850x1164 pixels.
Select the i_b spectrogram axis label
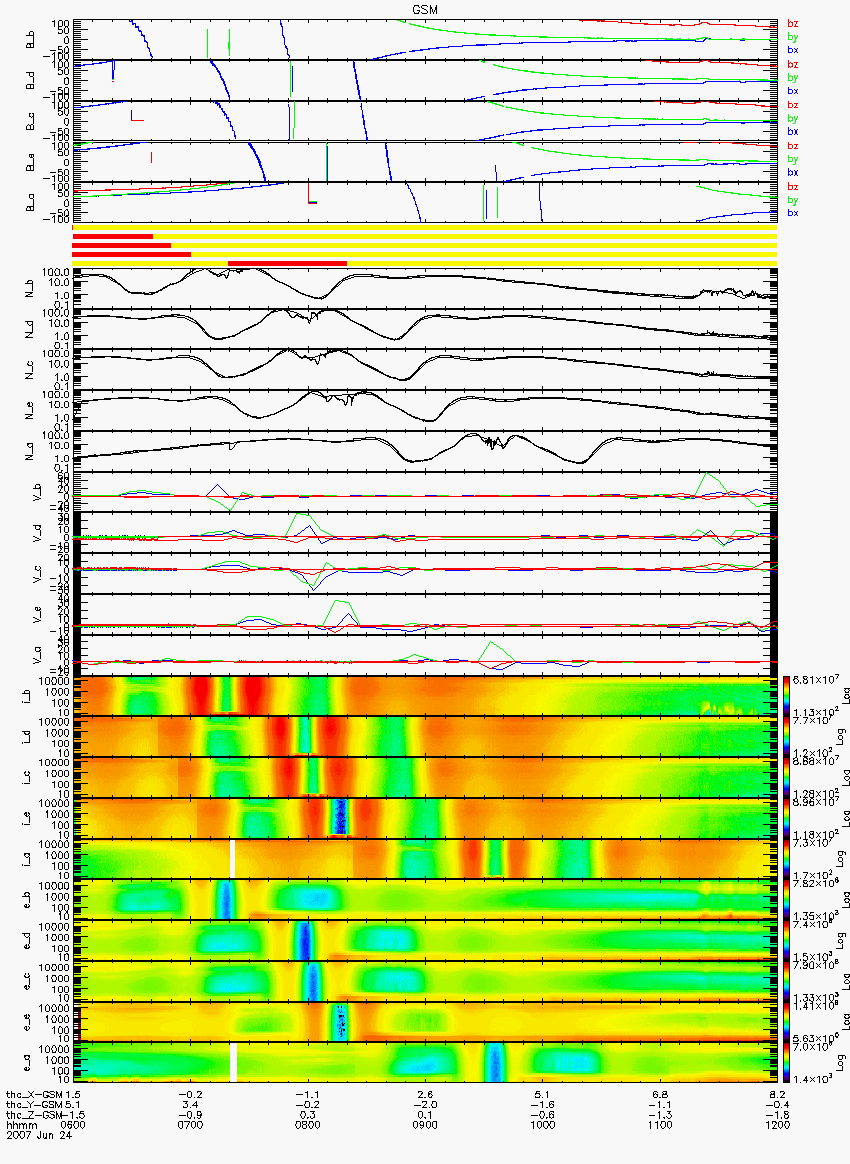pos(24,696)
